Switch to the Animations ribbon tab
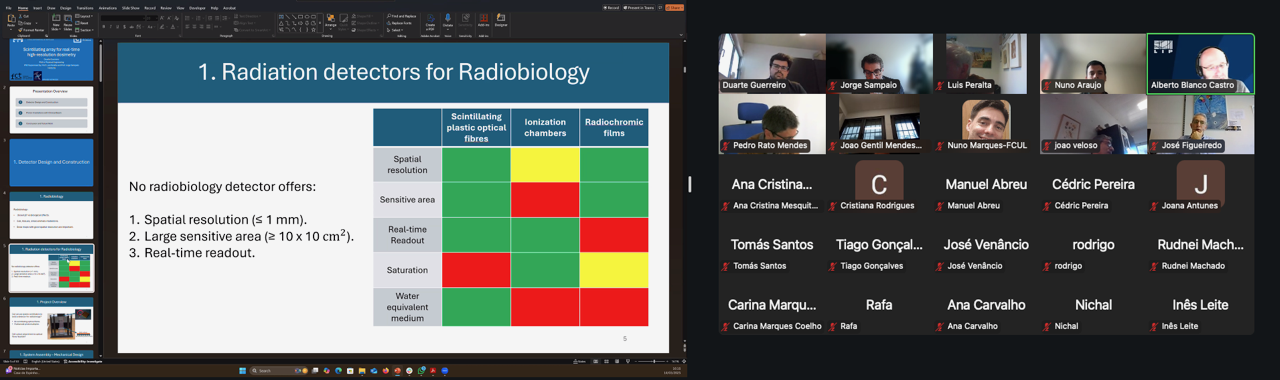 [108, 8]
